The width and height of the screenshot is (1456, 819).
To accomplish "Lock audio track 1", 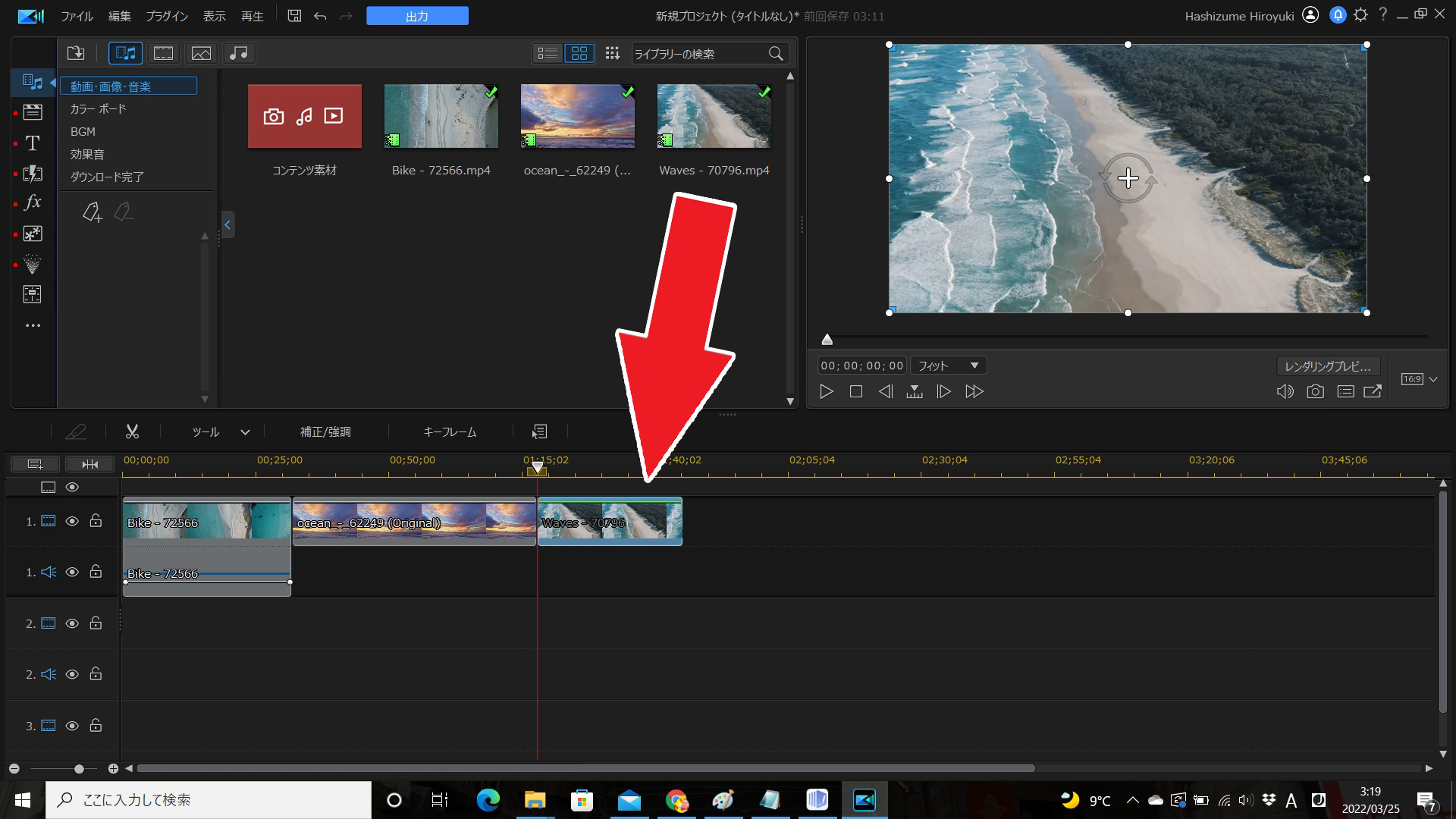I will coord(96,572).
